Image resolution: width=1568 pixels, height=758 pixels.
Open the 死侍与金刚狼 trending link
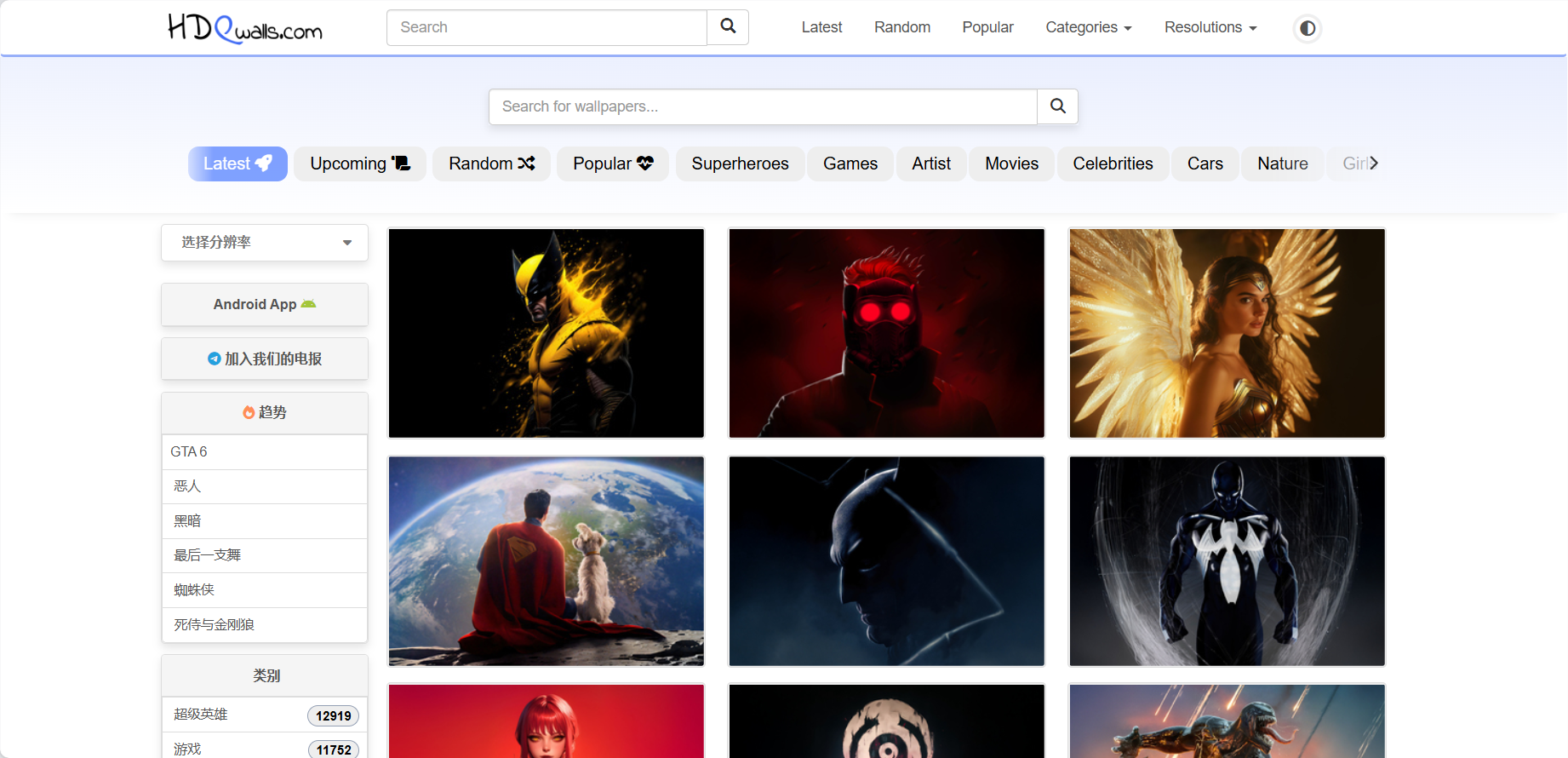(x=265, y=625)
